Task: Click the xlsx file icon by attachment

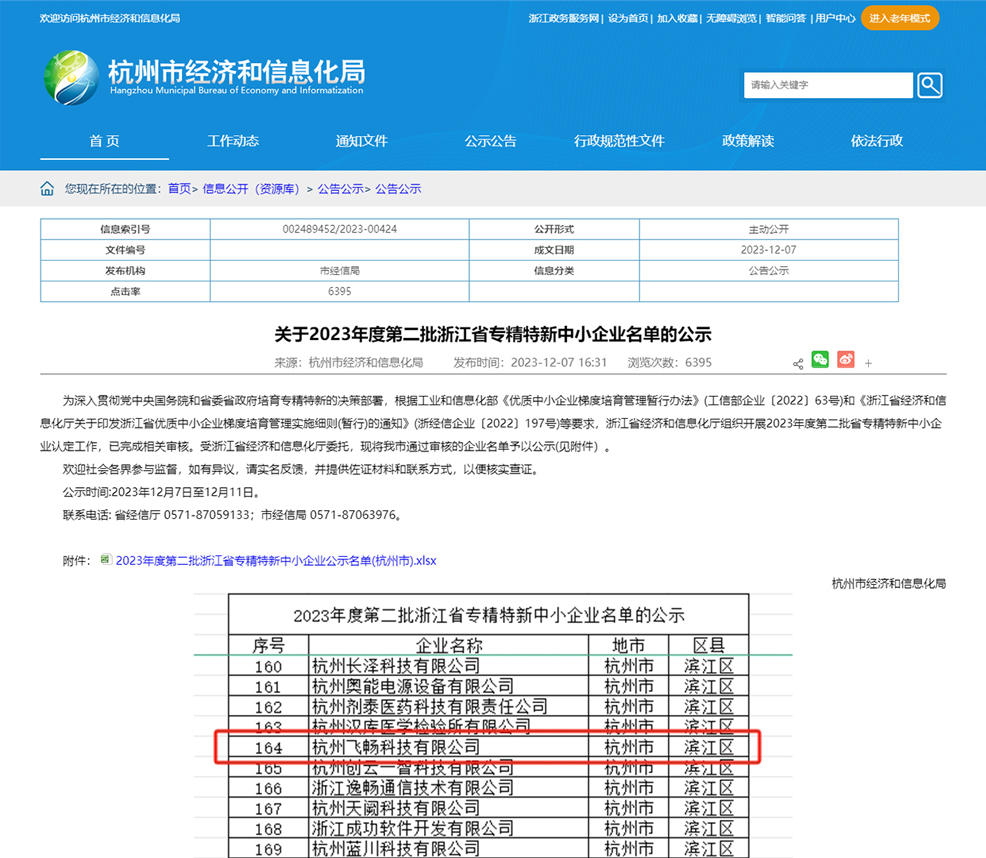Action: click(x=106, y=560)
